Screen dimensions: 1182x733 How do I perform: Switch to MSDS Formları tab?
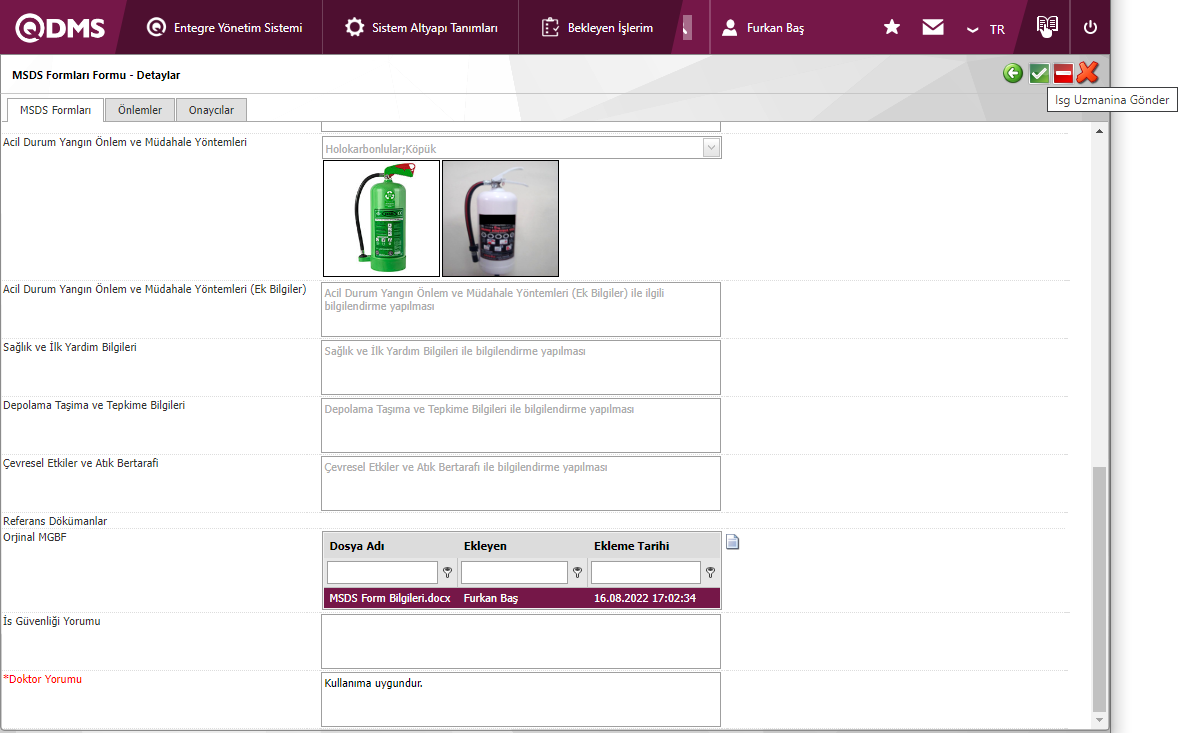[x=55, y=110]
